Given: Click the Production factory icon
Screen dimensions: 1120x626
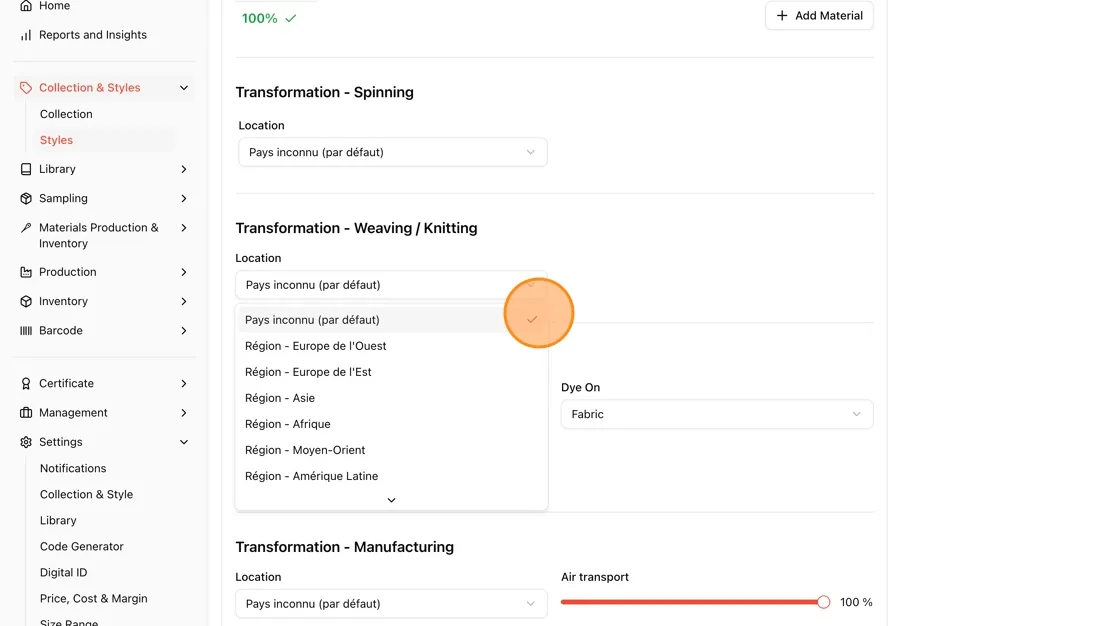Looking at the screenshot, I should coord(26,272).
